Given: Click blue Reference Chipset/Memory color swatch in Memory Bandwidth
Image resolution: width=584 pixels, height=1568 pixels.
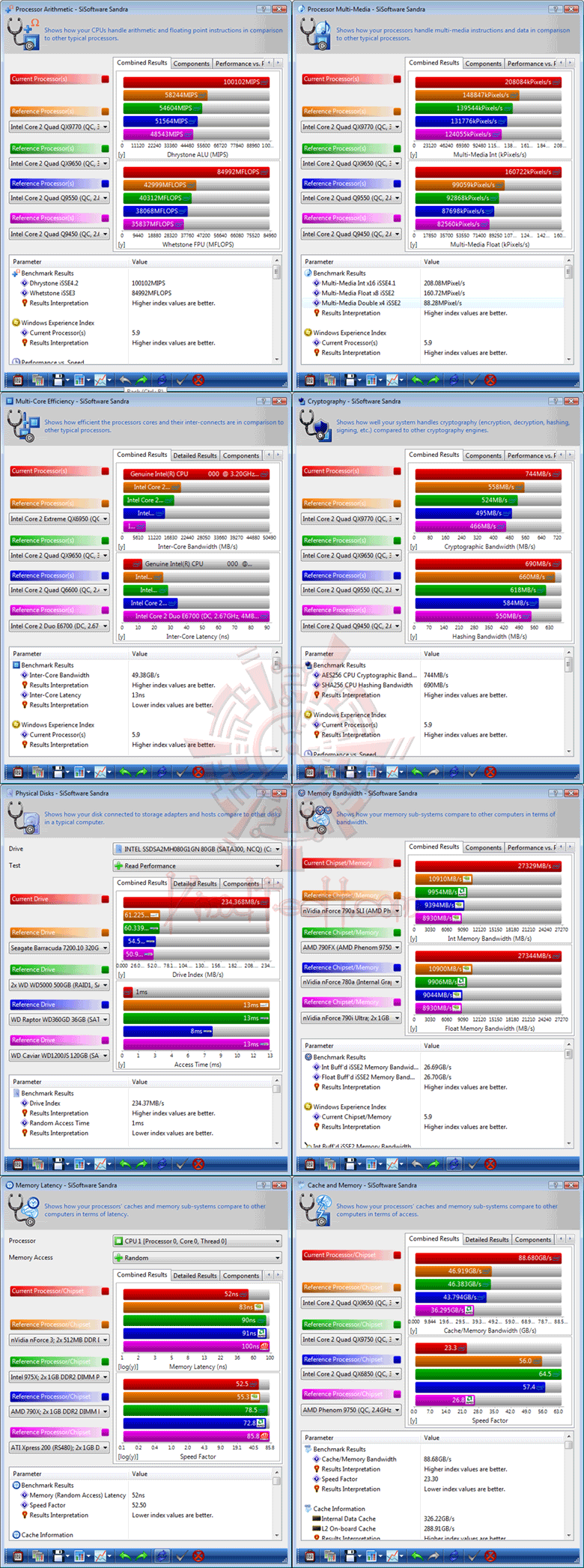Looking at the screenshot, I should click(397, 967).
